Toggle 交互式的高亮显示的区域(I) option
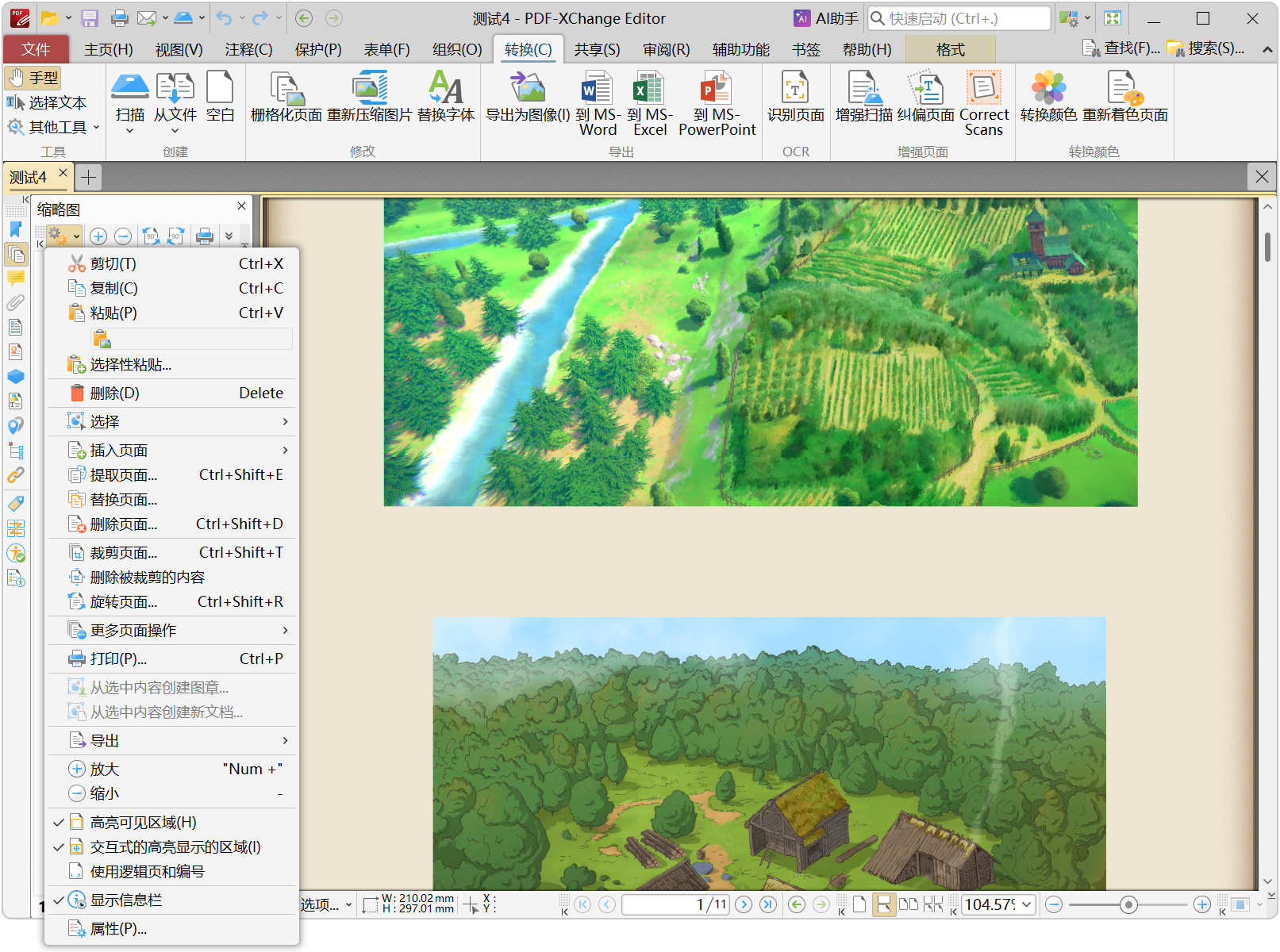Viewport: 1280px width, 952px height. point(171,846)
